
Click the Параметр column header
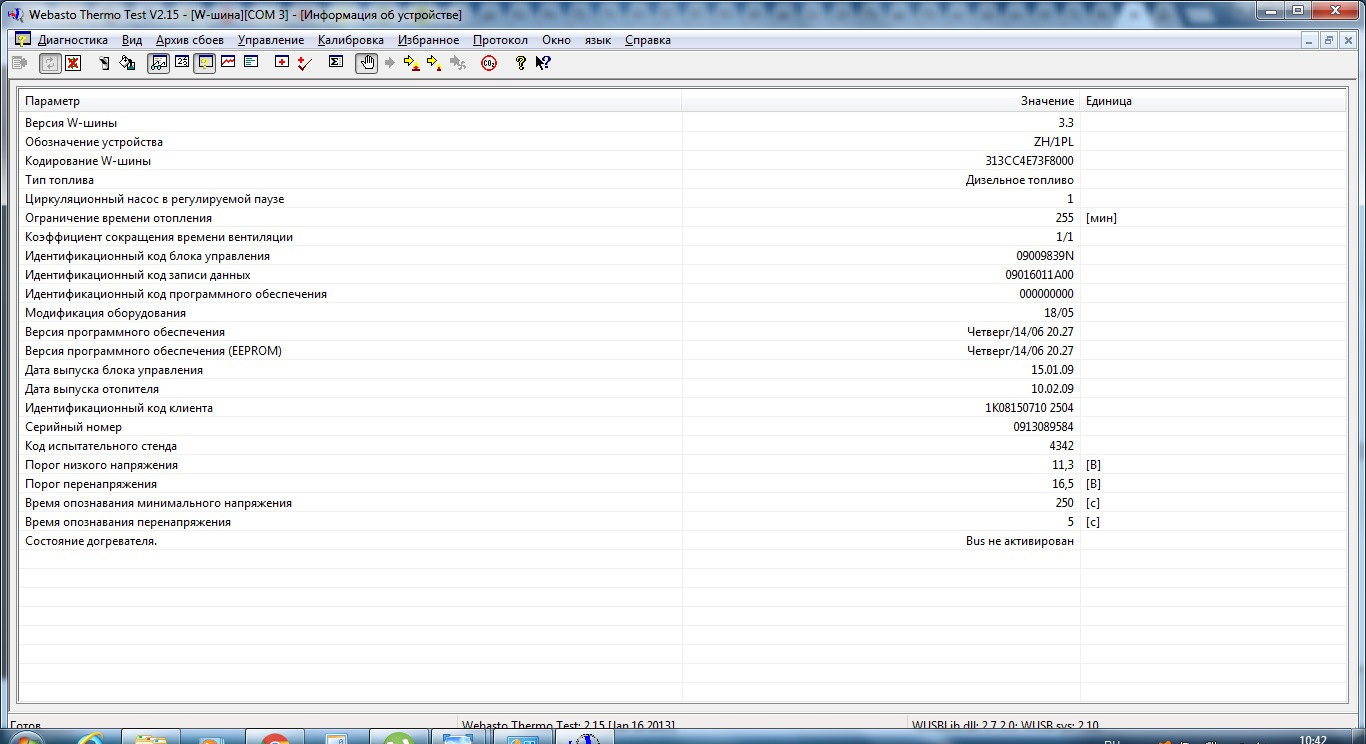coord(351,101)
